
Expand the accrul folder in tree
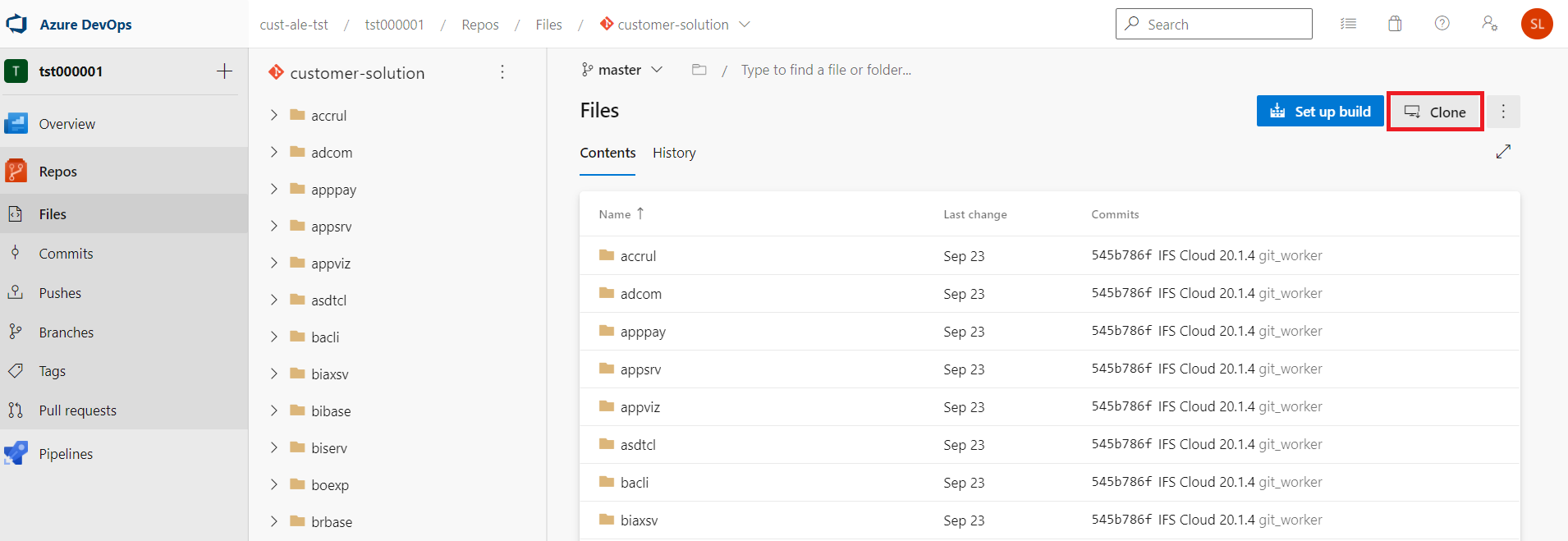[x=274, y=116]
